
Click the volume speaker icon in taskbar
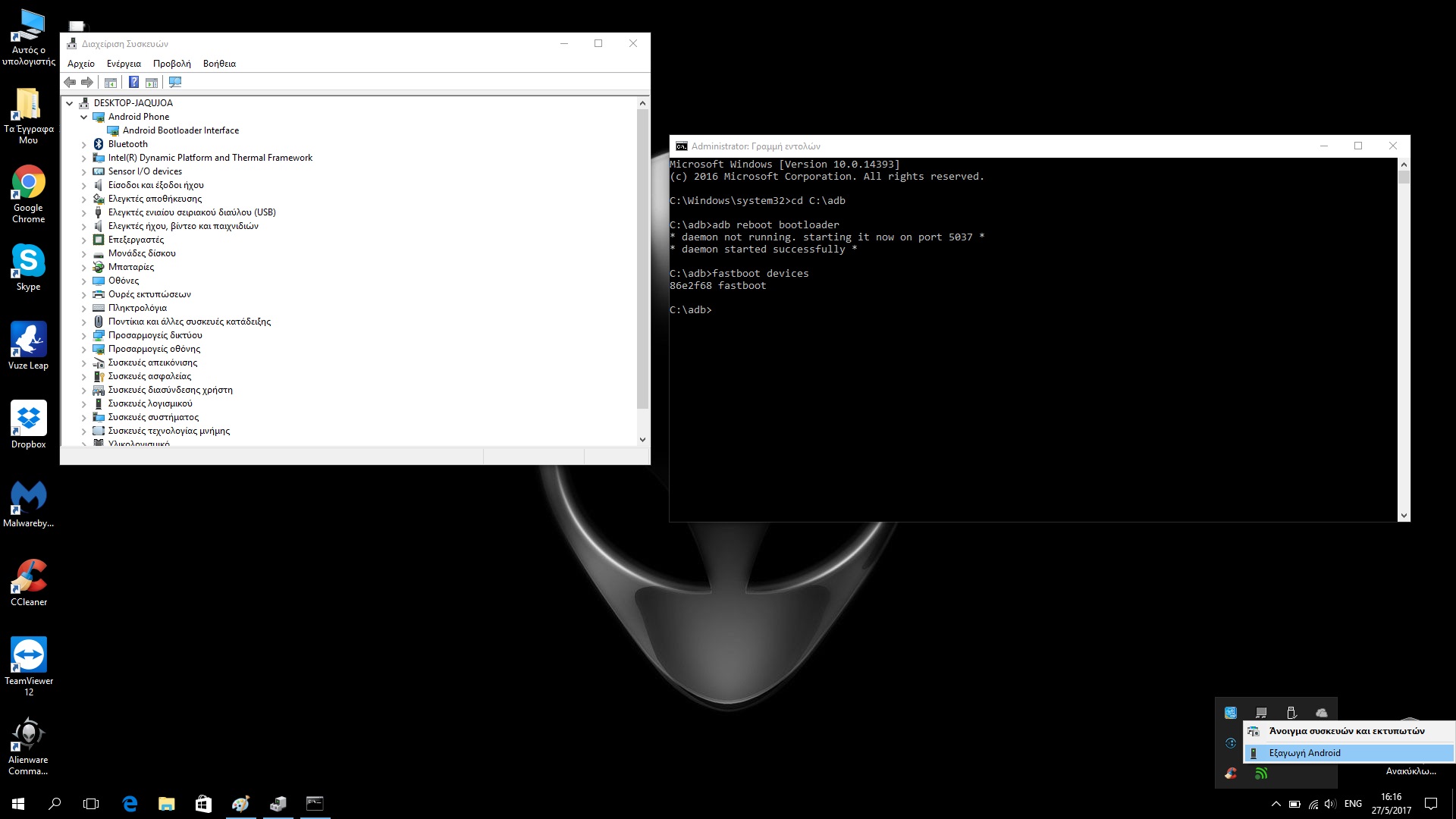tap(1330, 804)
